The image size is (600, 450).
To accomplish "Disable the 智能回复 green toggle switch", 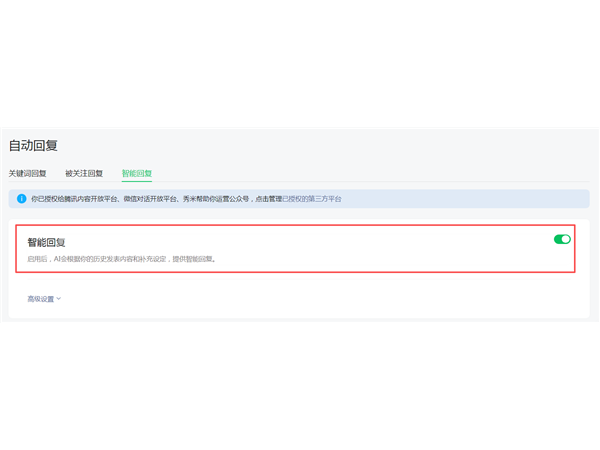I will pos(562,239).
